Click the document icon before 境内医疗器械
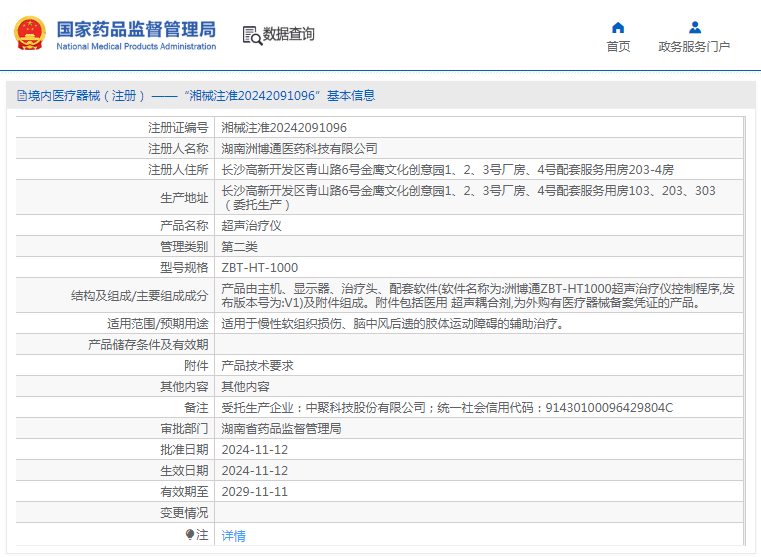 tap(22, 96)
